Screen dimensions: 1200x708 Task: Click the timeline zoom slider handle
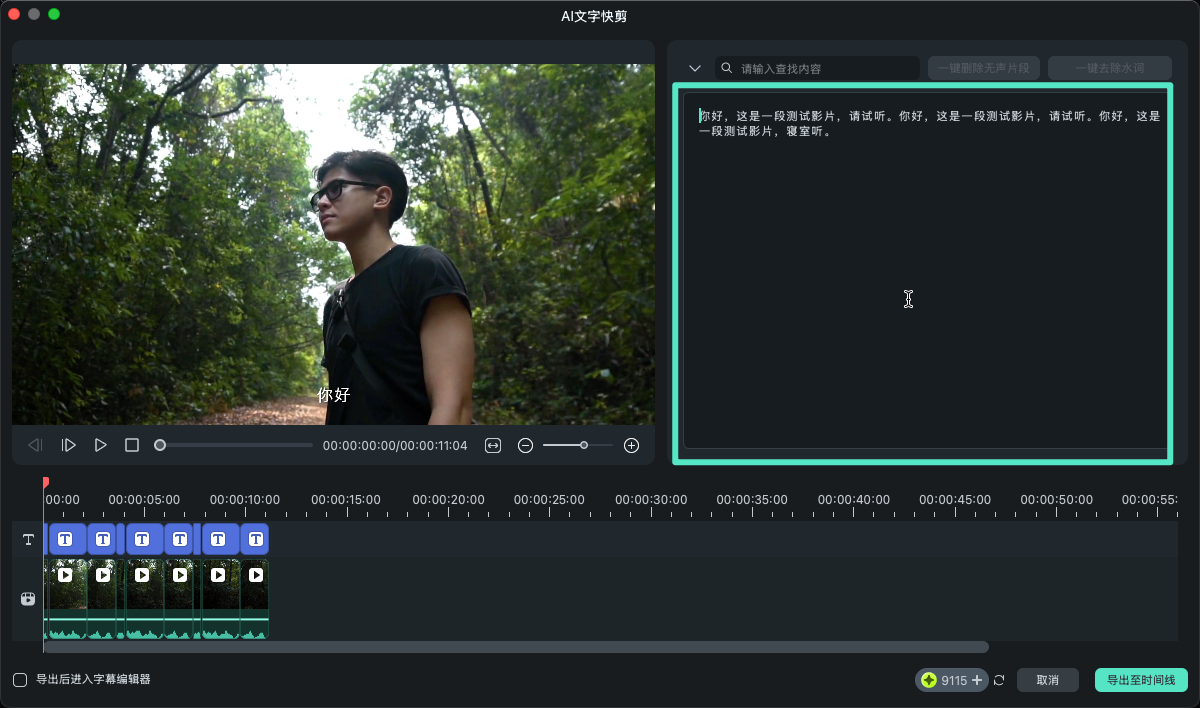(584, 445)
